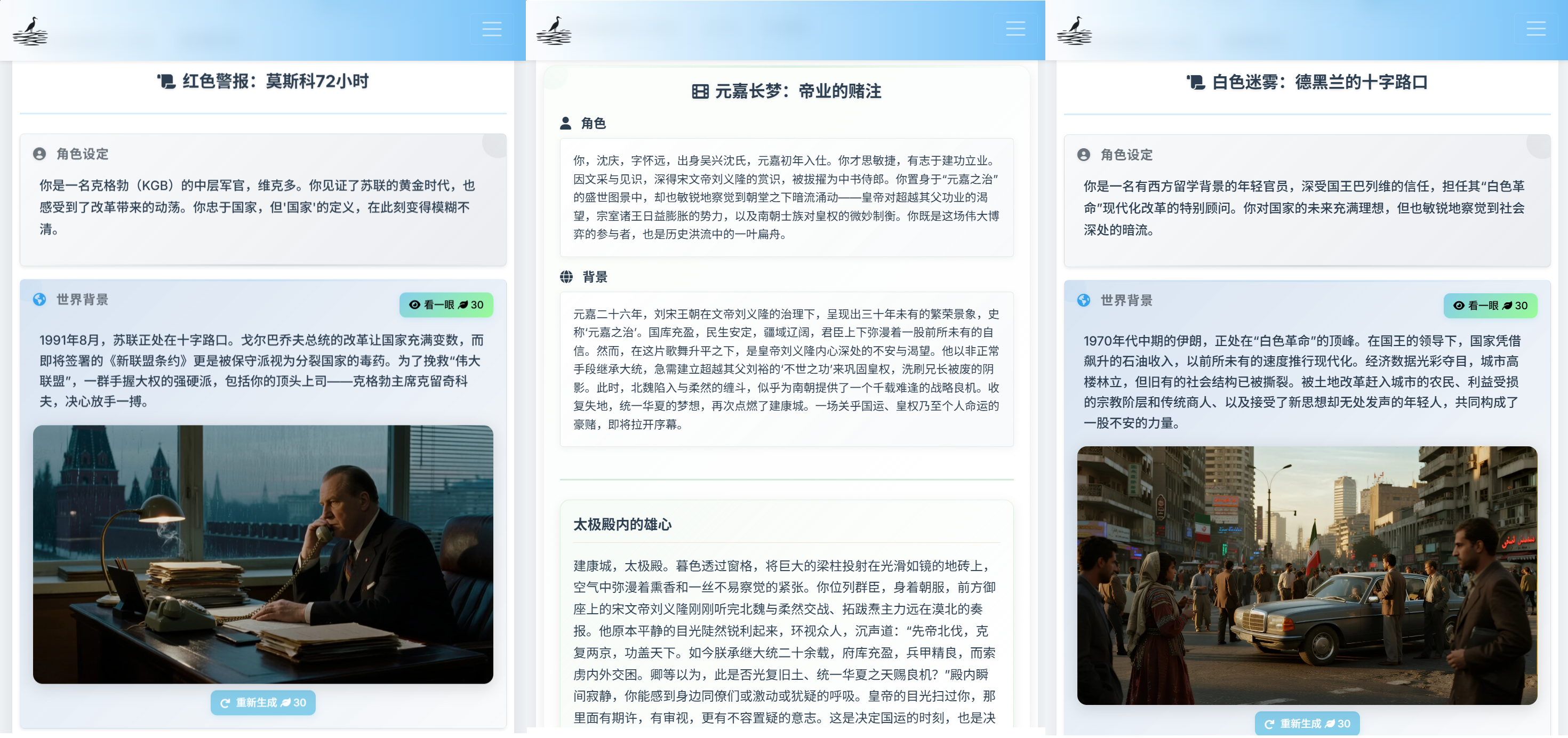This screenshot has height=738, width=1568.
Task: Click heron logo in left panel header
Action: point(30,31)
